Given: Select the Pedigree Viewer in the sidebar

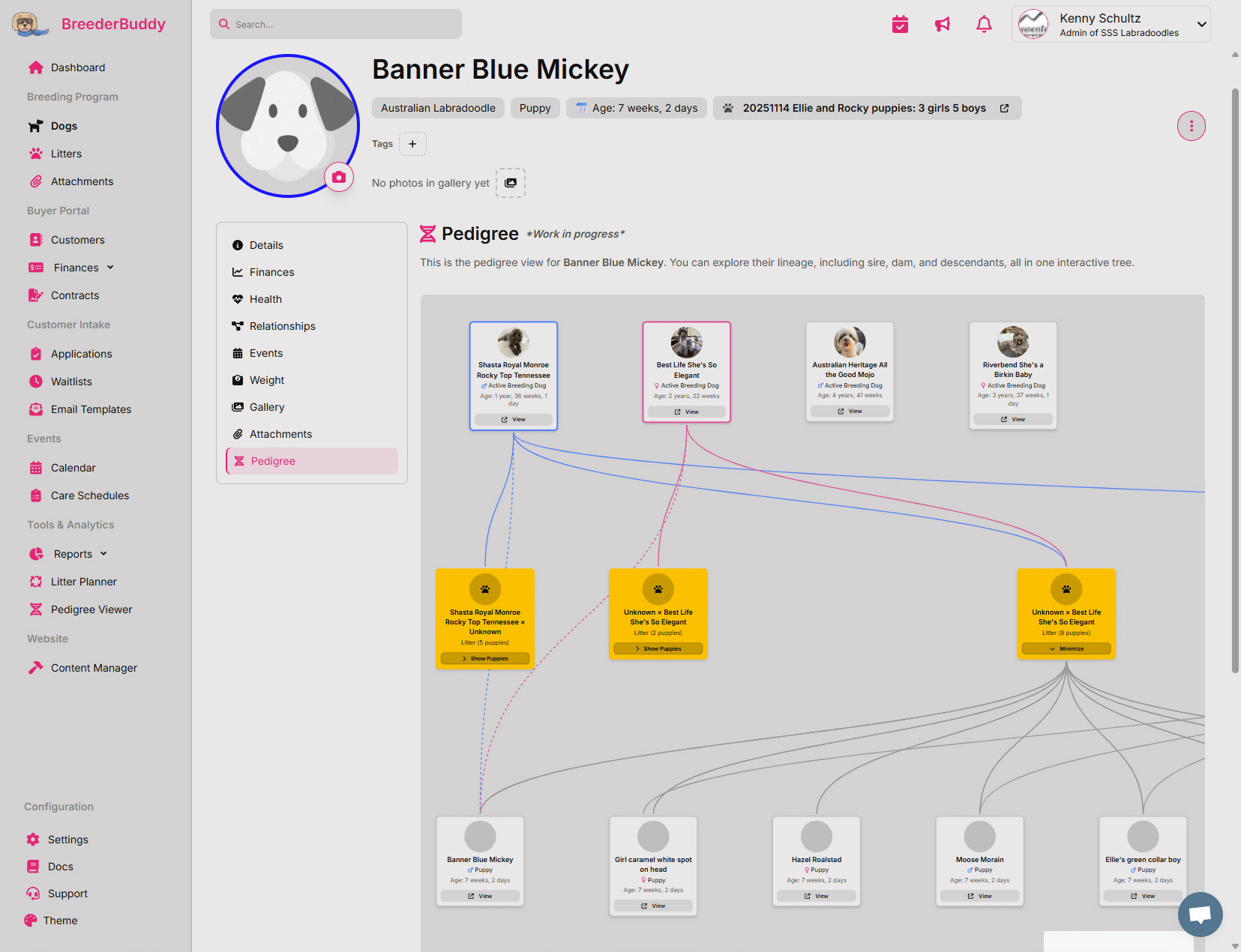Looking at the screenshot, I should pos(90,609).
